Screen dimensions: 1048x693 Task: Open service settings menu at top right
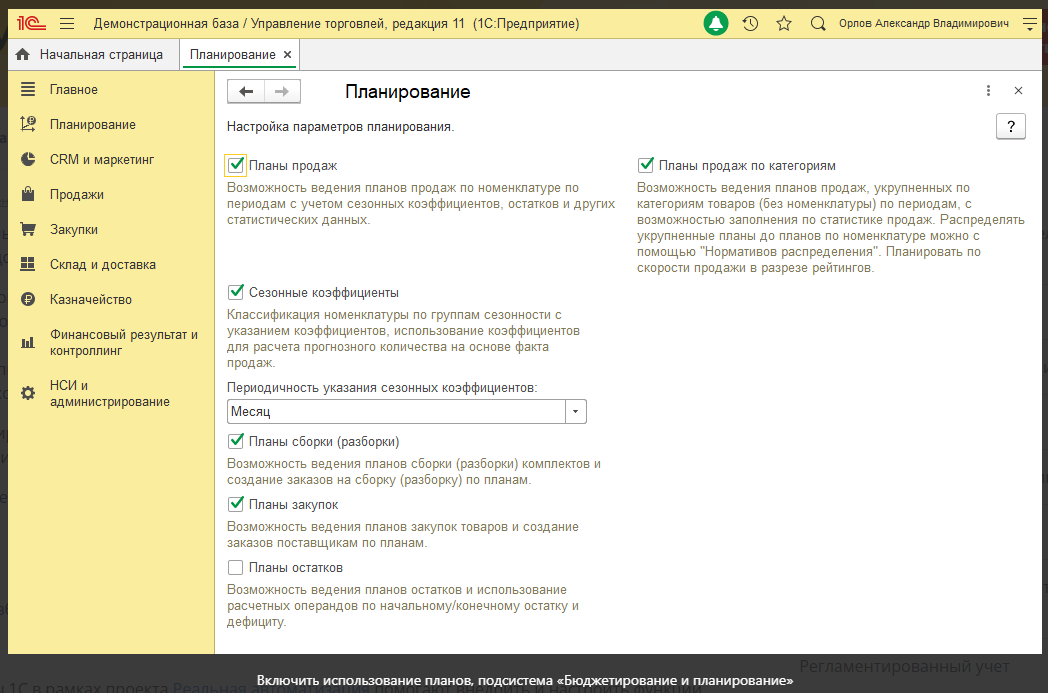tap(1030, 24)
